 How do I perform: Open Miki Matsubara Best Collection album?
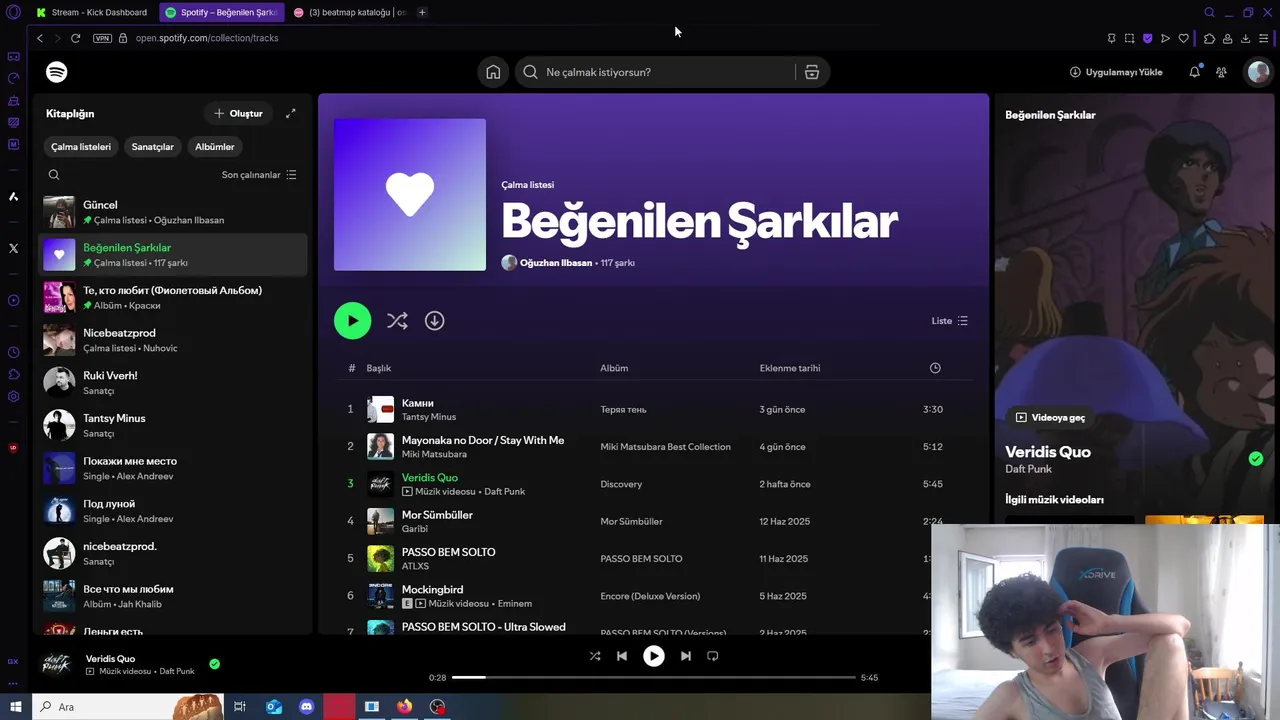point(665,447)
